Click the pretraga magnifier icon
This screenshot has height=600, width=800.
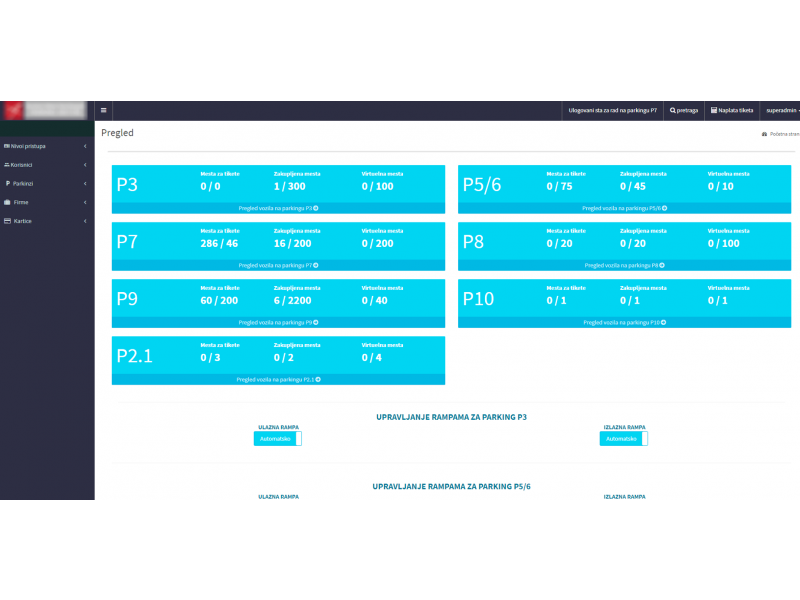673,110
